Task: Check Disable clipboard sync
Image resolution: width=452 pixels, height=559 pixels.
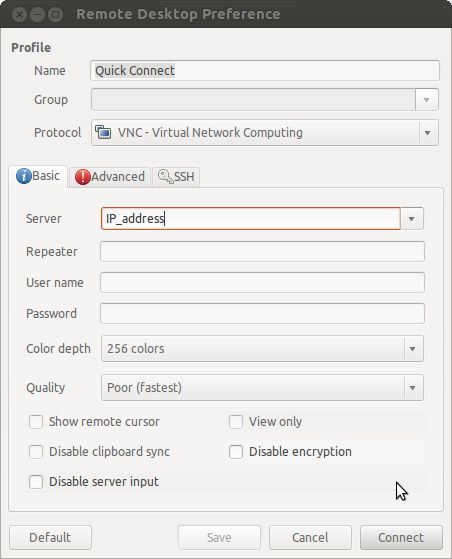Action: coord(36,452)
